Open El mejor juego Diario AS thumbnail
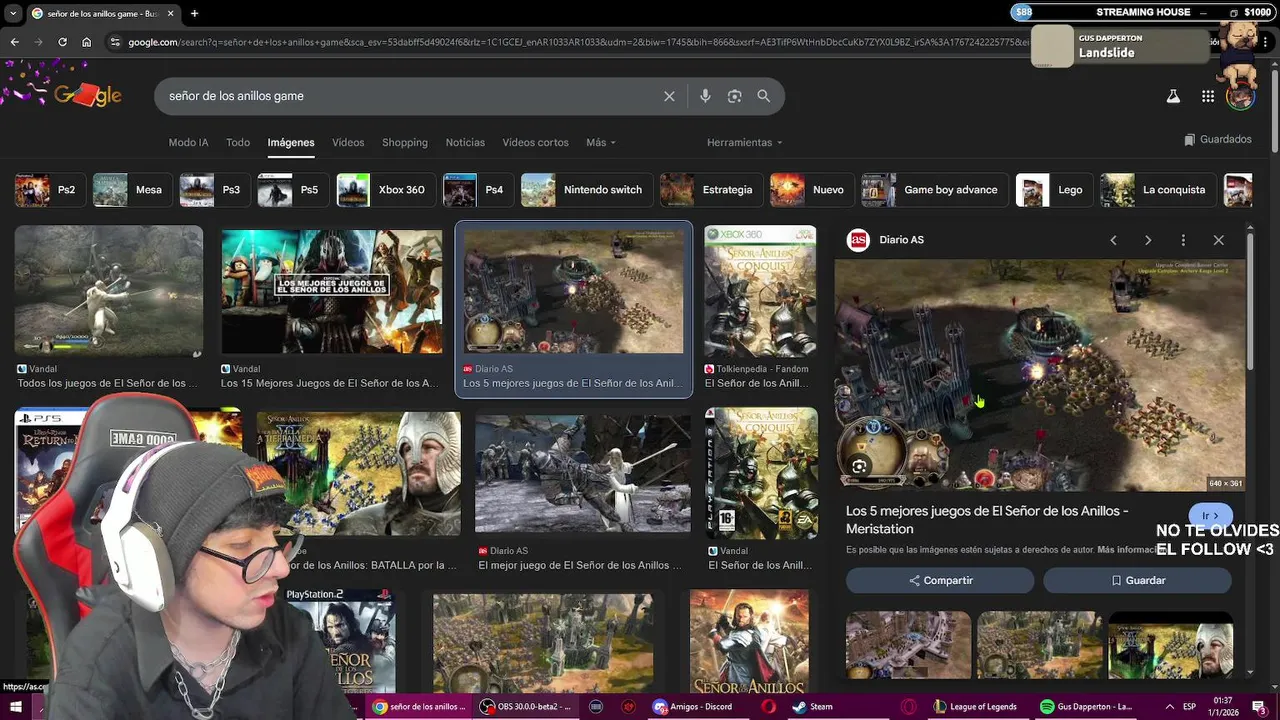The width and height of the screenshot is (1280, 720). pyautogui.click(x=583, y=474)
